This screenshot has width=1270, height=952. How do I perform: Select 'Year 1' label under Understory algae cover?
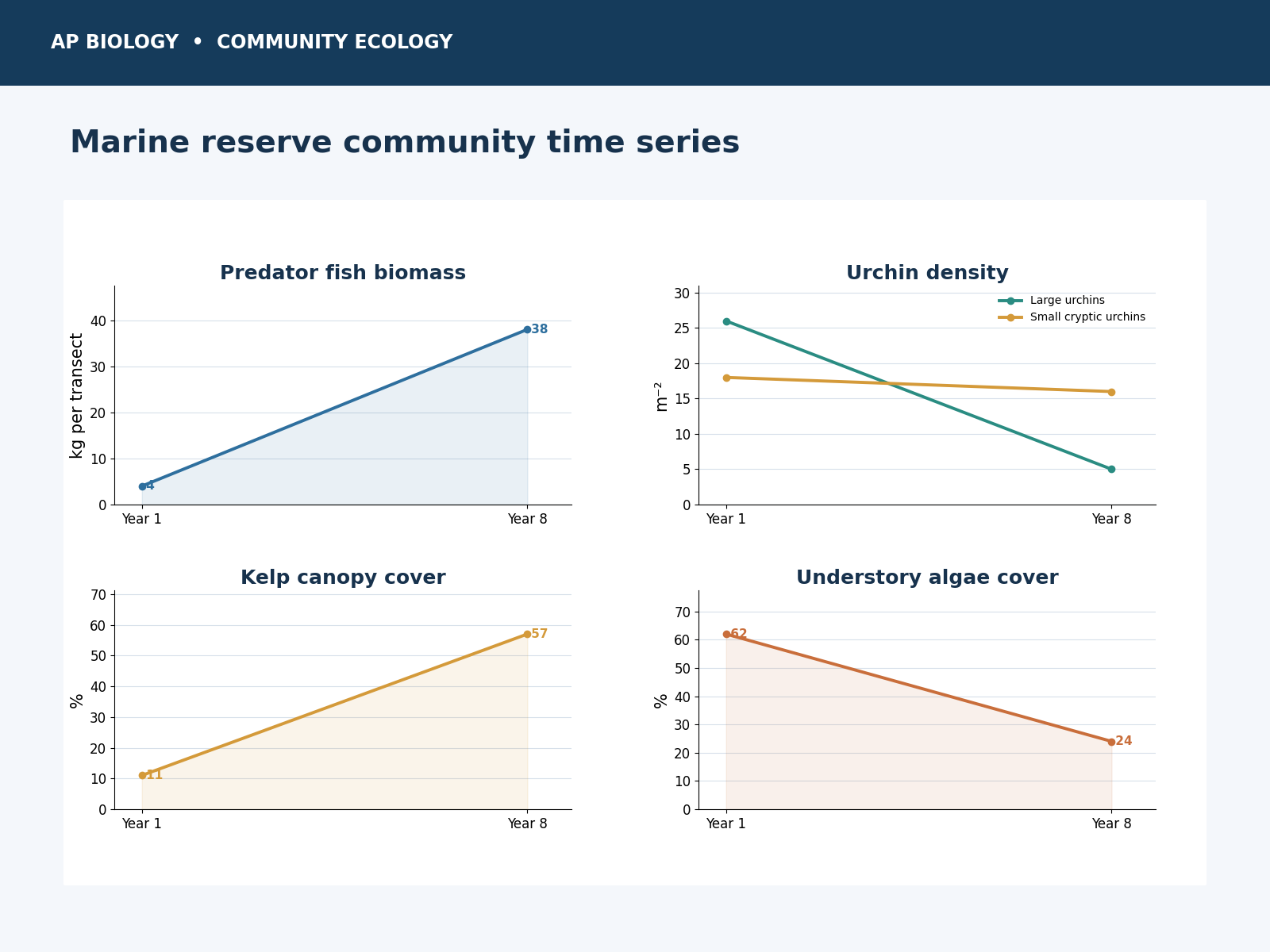(726, 823)
